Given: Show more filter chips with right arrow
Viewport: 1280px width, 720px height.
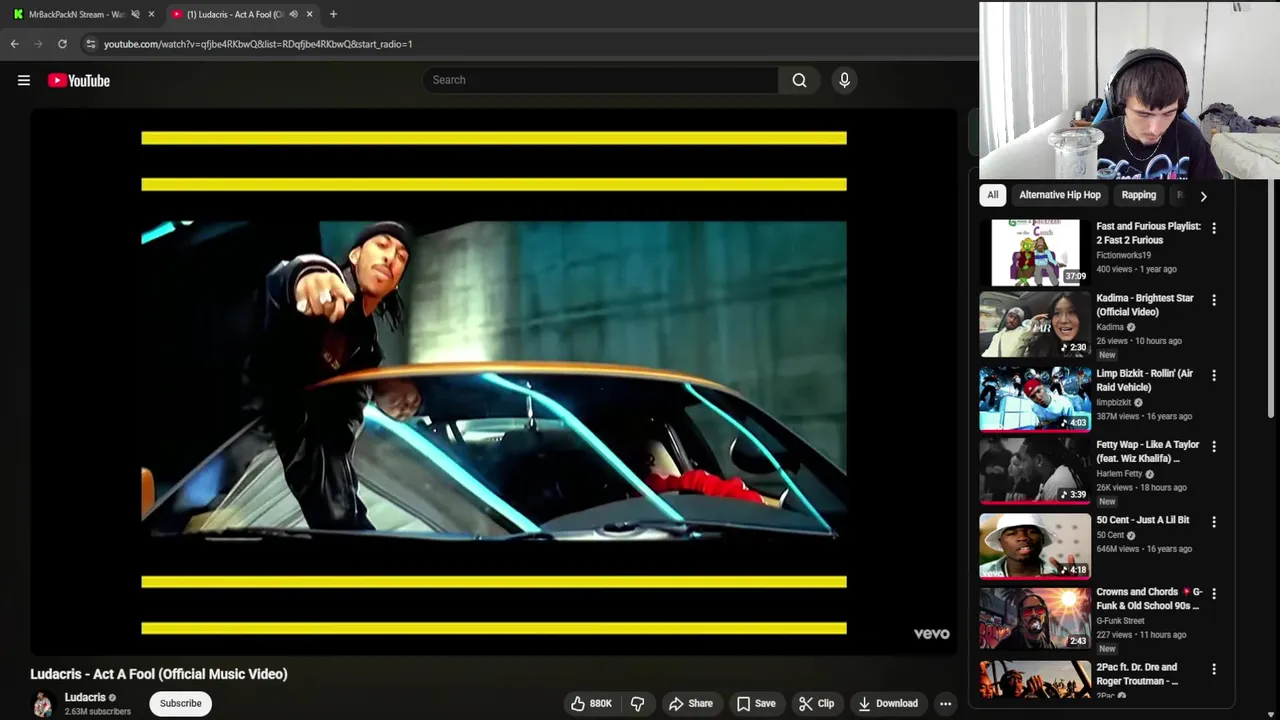Looking at the screenshot, I should (1203, 196).
